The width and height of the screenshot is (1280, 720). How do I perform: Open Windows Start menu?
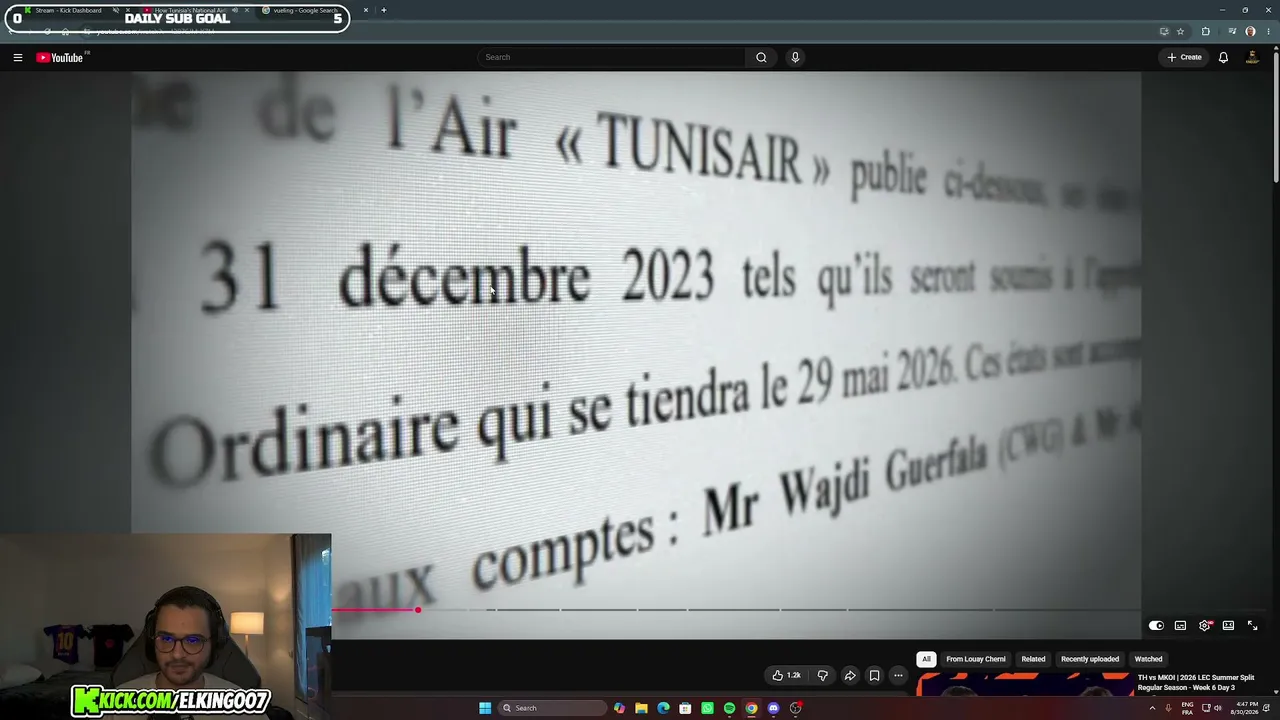click(x=485, y=708)
